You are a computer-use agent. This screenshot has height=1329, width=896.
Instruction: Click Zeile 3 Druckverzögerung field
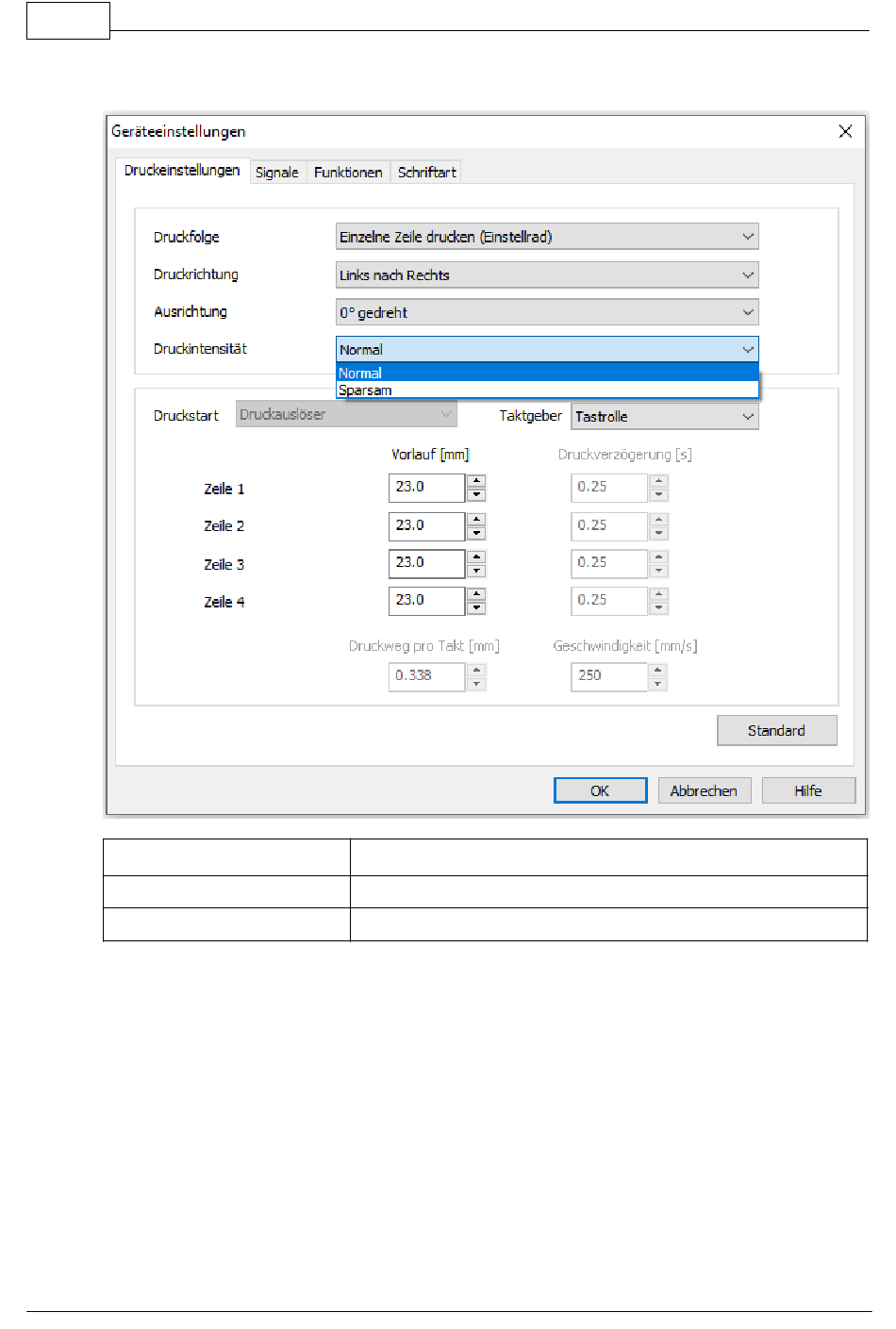tap(608, 563)
